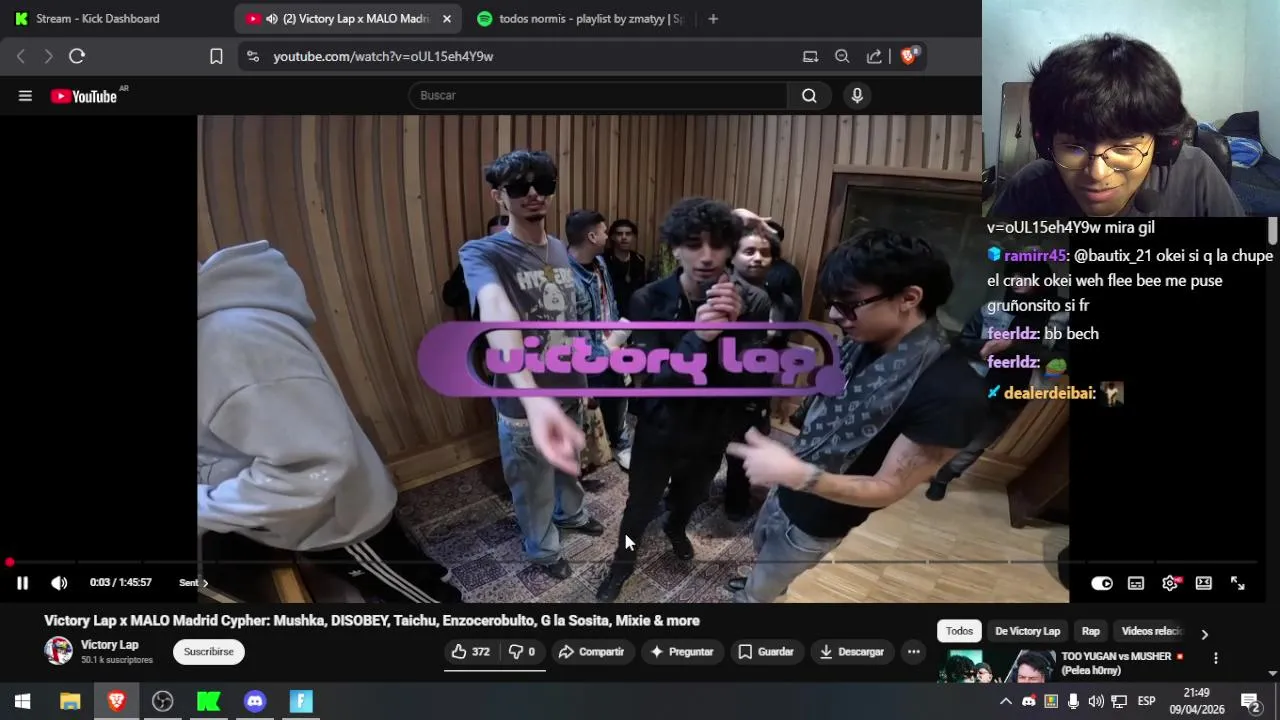
Task: Go back in browser history
Action: [x=21, y=56]
